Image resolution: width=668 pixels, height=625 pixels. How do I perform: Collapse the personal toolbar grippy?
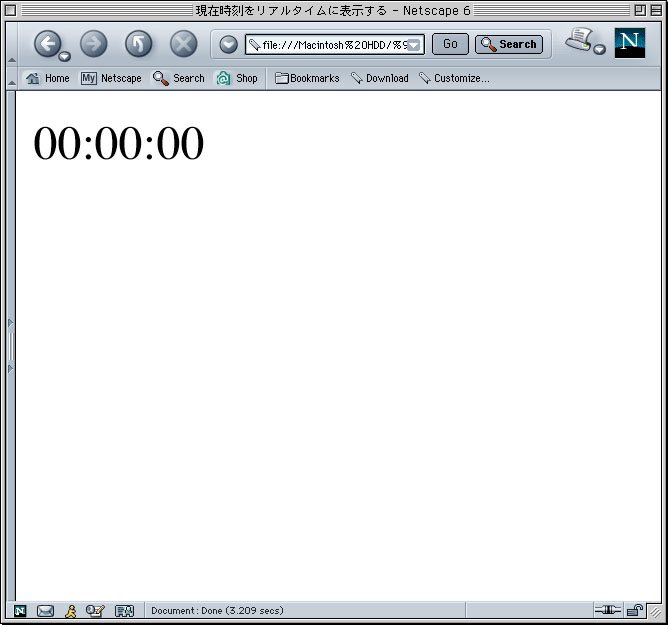tap(12, 78)
